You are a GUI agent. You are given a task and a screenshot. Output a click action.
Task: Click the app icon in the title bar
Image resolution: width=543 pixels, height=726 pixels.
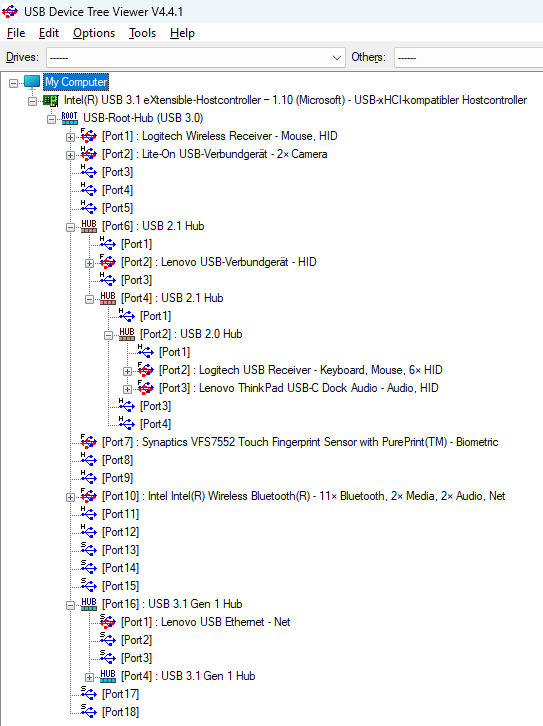pos(10,11)
